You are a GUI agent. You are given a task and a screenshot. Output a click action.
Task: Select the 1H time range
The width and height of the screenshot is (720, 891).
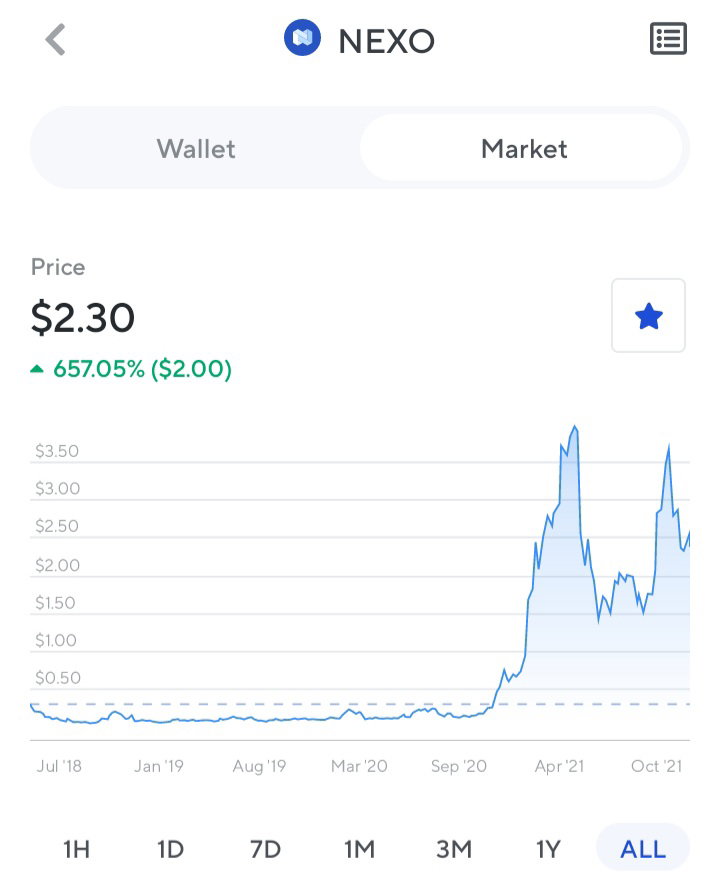pyautogui.click(x=76, y=849)
